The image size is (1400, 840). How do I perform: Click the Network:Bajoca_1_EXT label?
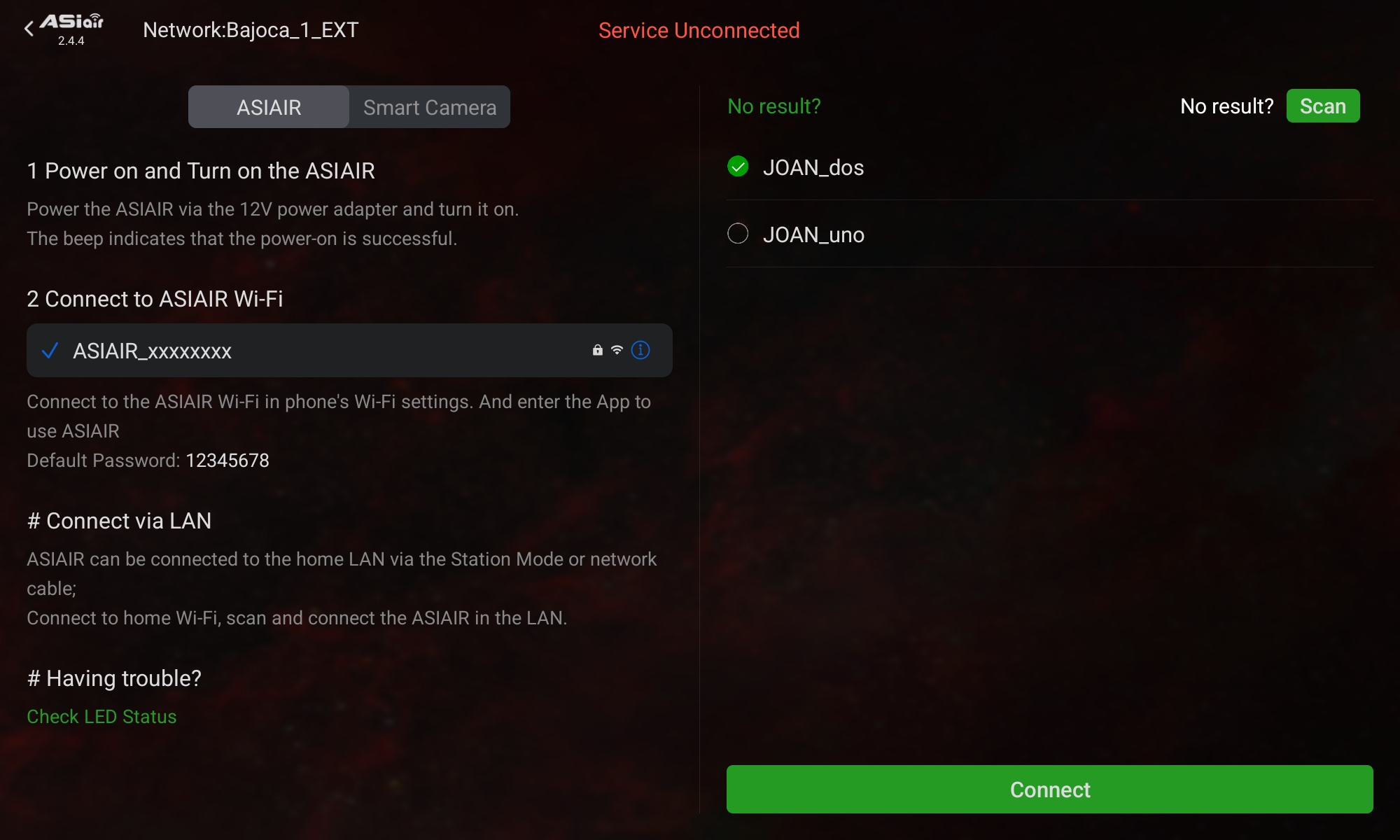click(x=251, y=30)
